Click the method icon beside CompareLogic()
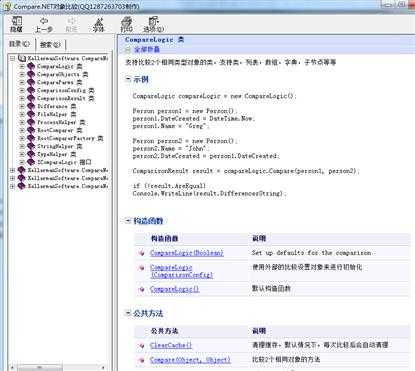The image size is (415, 371). [x=142, y=289]
